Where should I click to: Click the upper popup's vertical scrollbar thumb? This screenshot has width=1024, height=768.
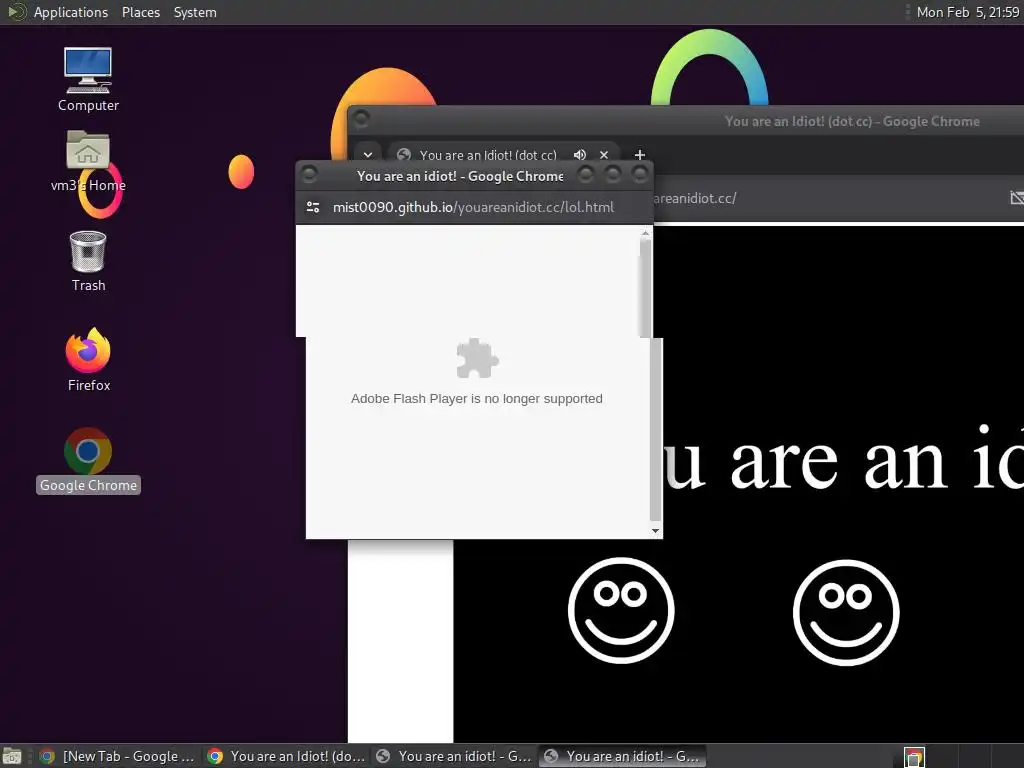click(645, 287)
